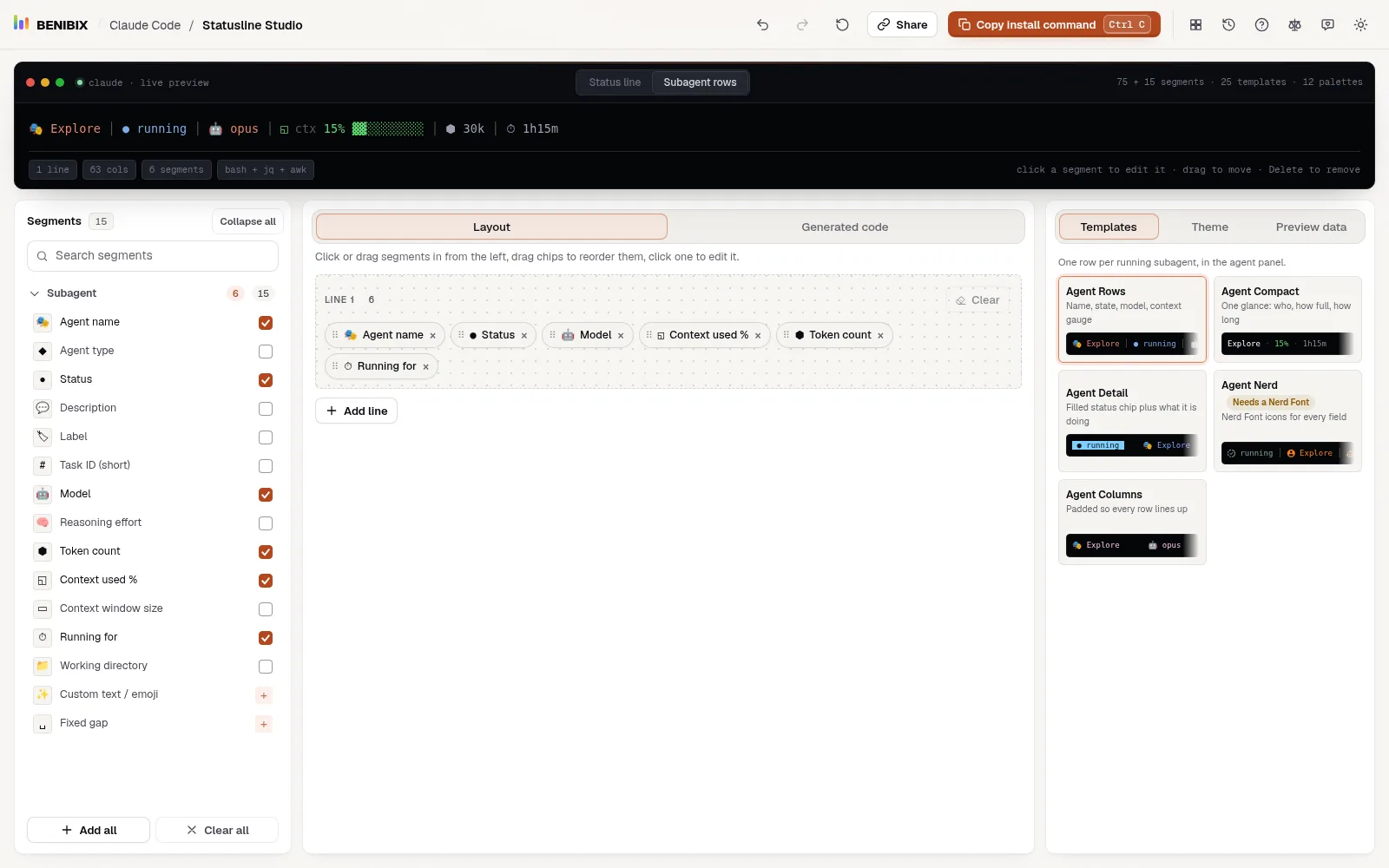Remove the Context used % chip
1389x868 pixels.
pos(758,336)
